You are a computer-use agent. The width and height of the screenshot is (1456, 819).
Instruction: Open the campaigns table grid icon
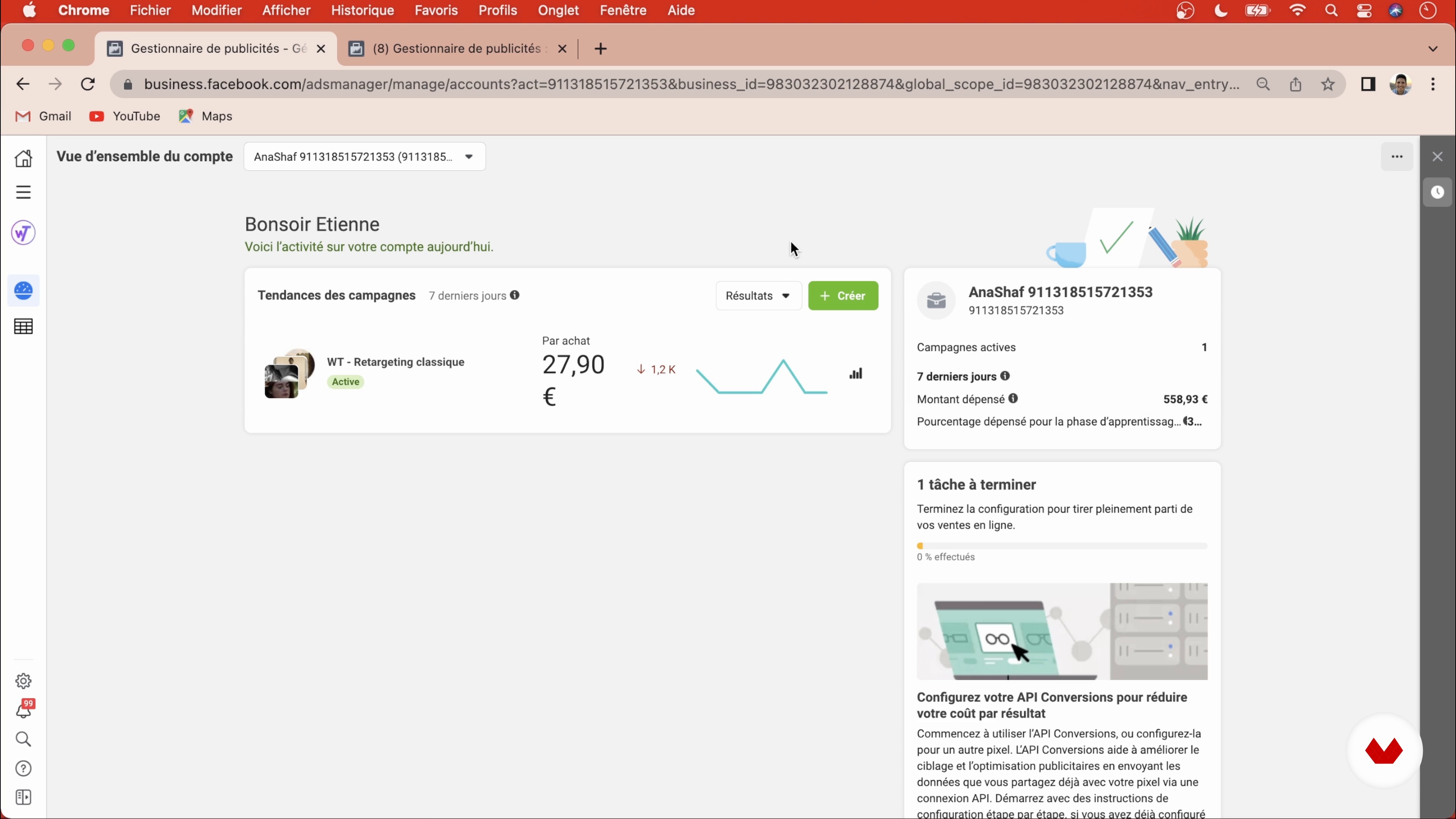(x=23, y=327)
